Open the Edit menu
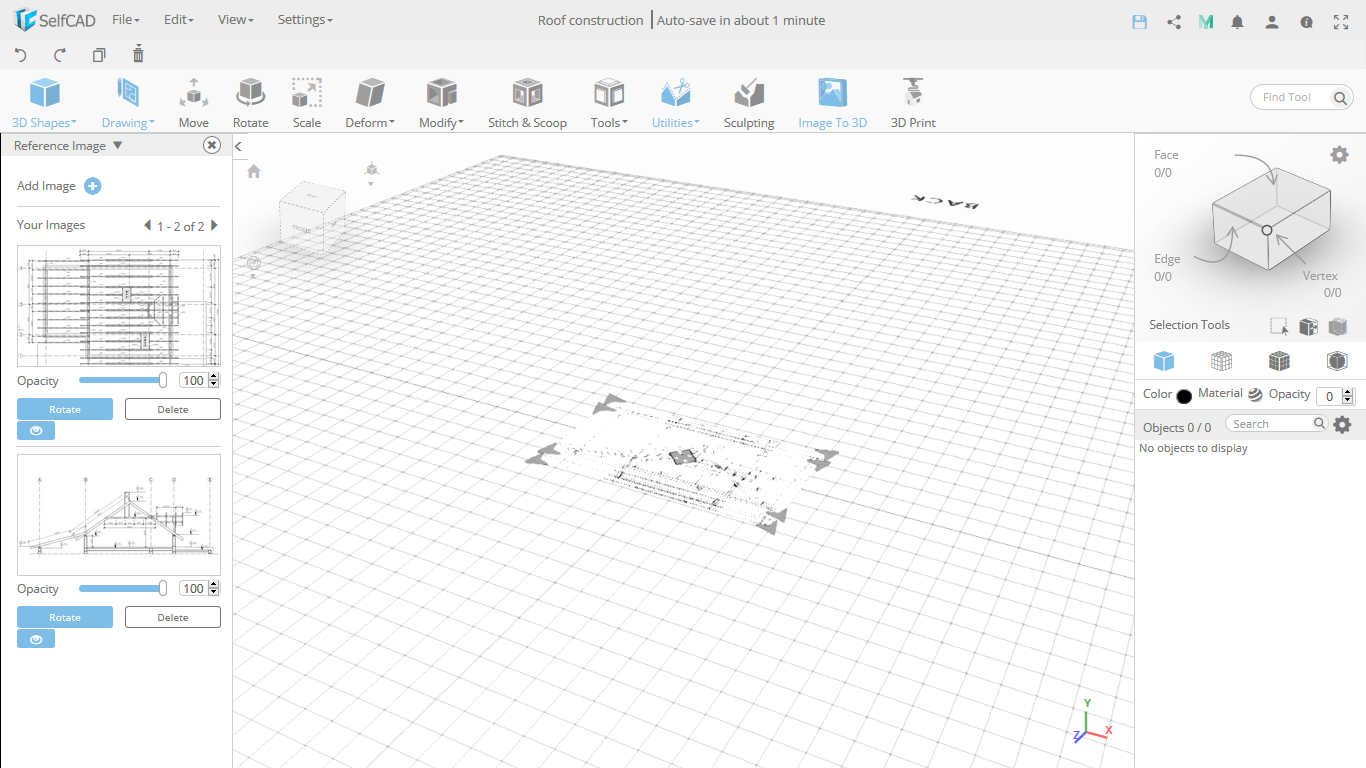Screen dimensions: 1366x768 click(178, 20)
